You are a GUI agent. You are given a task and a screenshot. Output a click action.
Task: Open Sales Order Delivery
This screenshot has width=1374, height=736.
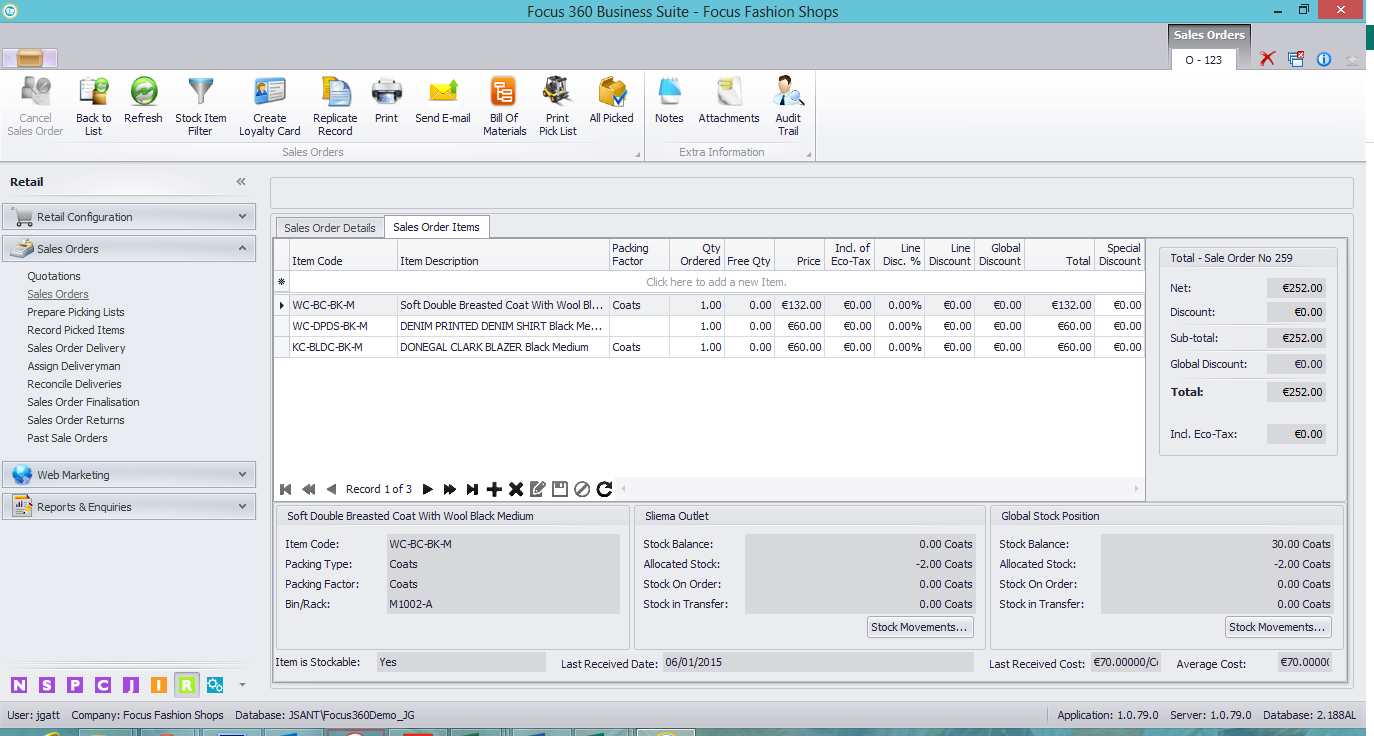pos(77,348)
